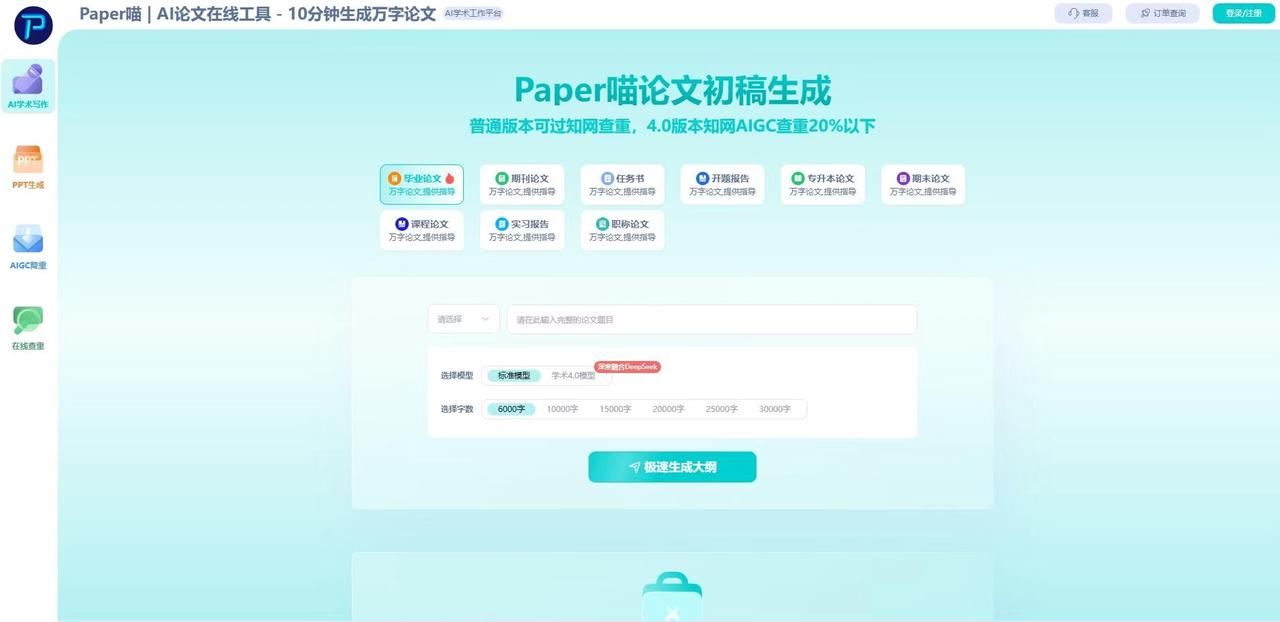Click the AI学术工作平台 tag
Viewport: 1280px width, 622px height.
474,14
